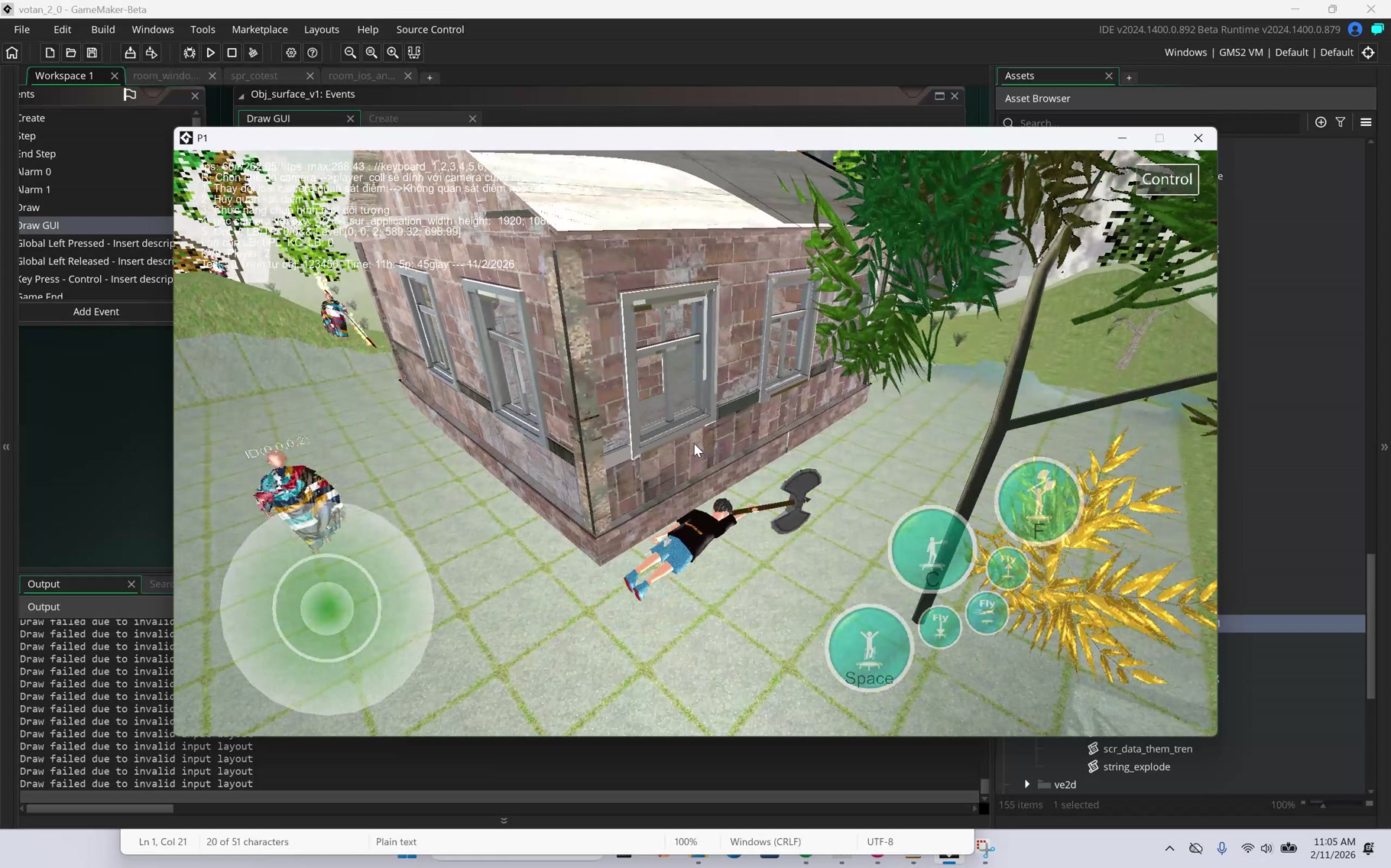
Task: Add a new asset with plus-circle icon
Action: tap(1321, 122)
